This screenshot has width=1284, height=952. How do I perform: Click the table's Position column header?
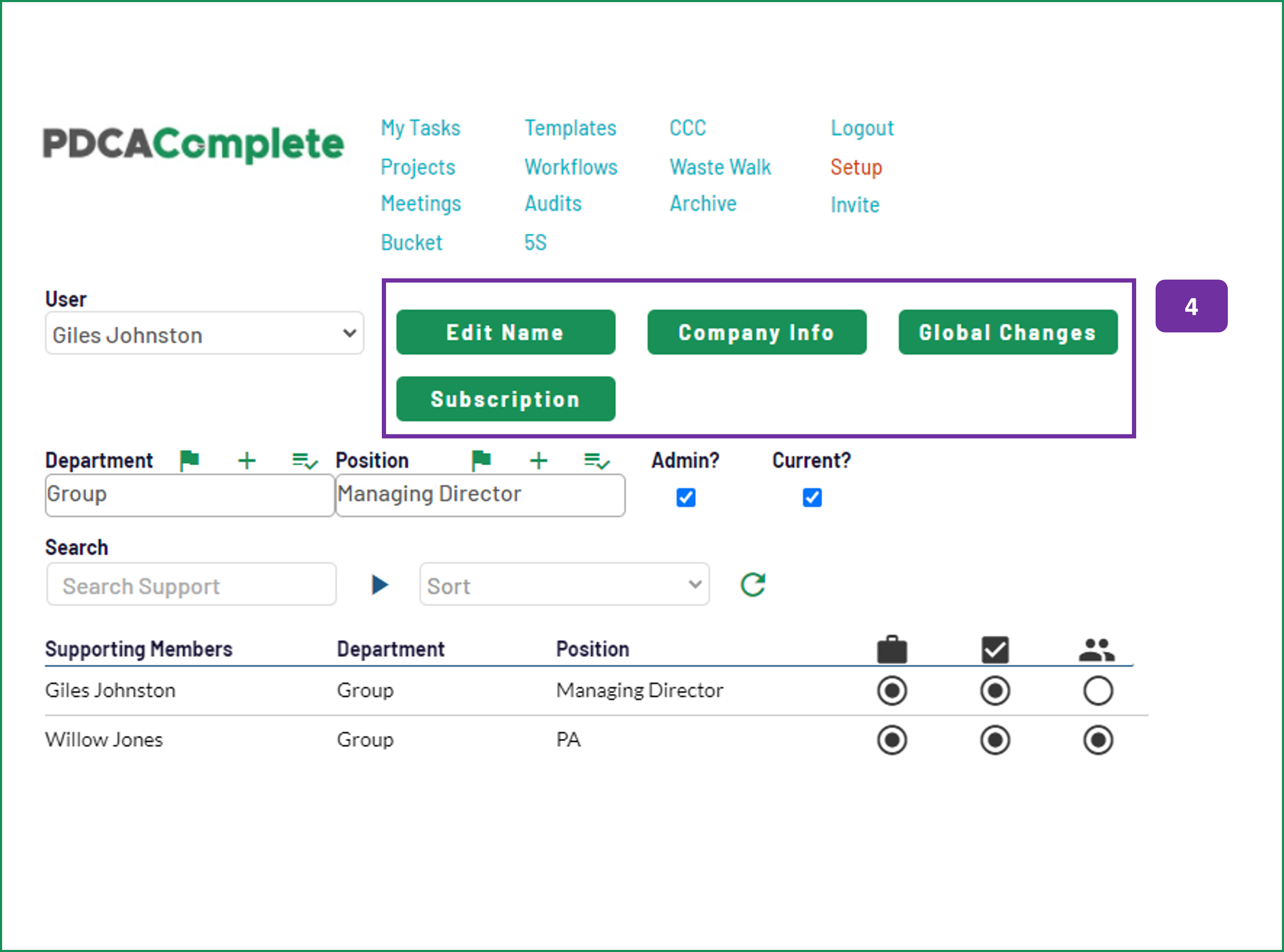click(x=592, y=650)
